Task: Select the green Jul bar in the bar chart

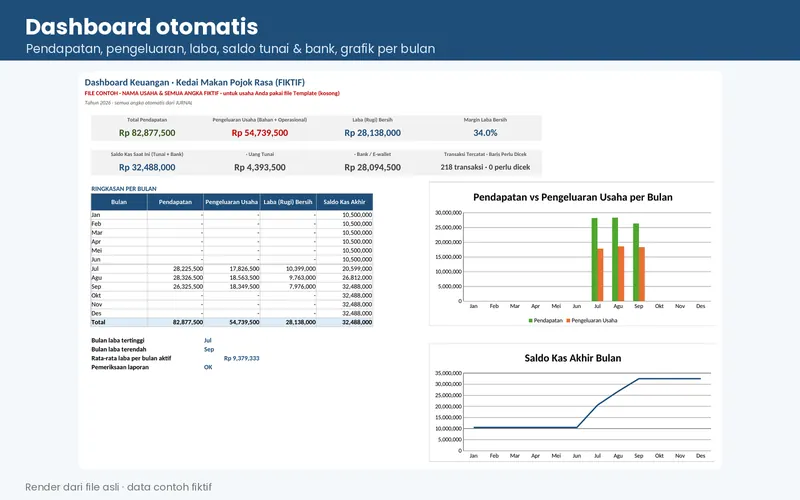Action: coord(594,260)
